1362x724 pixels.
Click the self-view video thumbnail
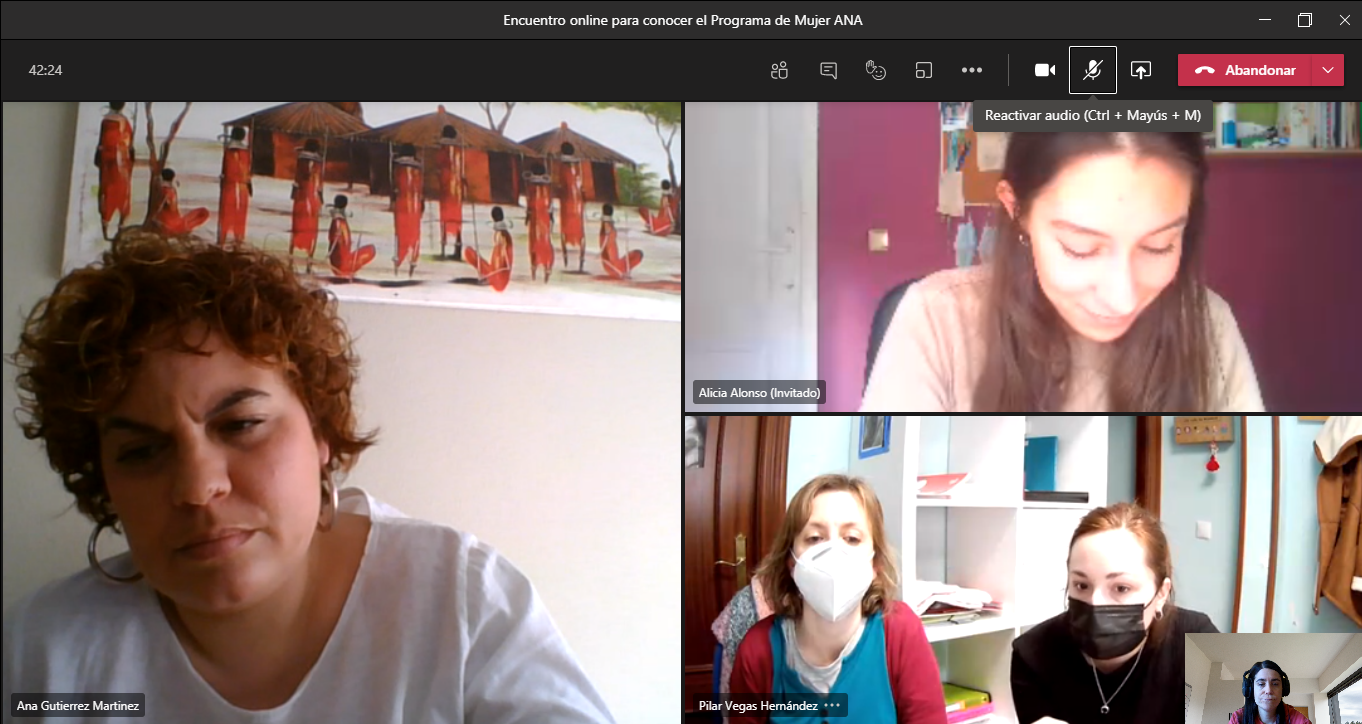tap(1273, 678)
